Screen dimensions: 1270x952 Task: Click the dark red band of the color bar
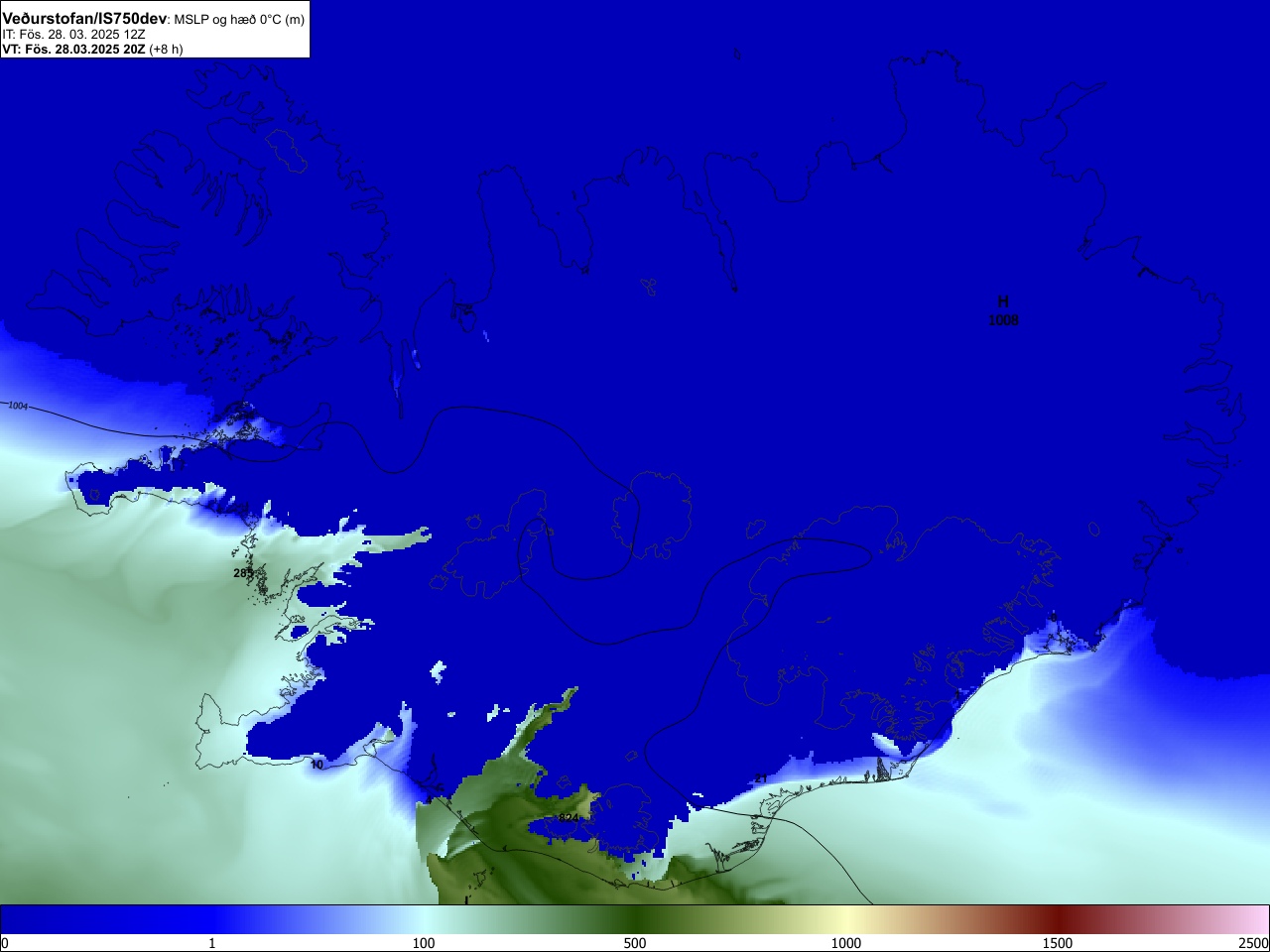pyautogui.click(x=1058, y=920)
